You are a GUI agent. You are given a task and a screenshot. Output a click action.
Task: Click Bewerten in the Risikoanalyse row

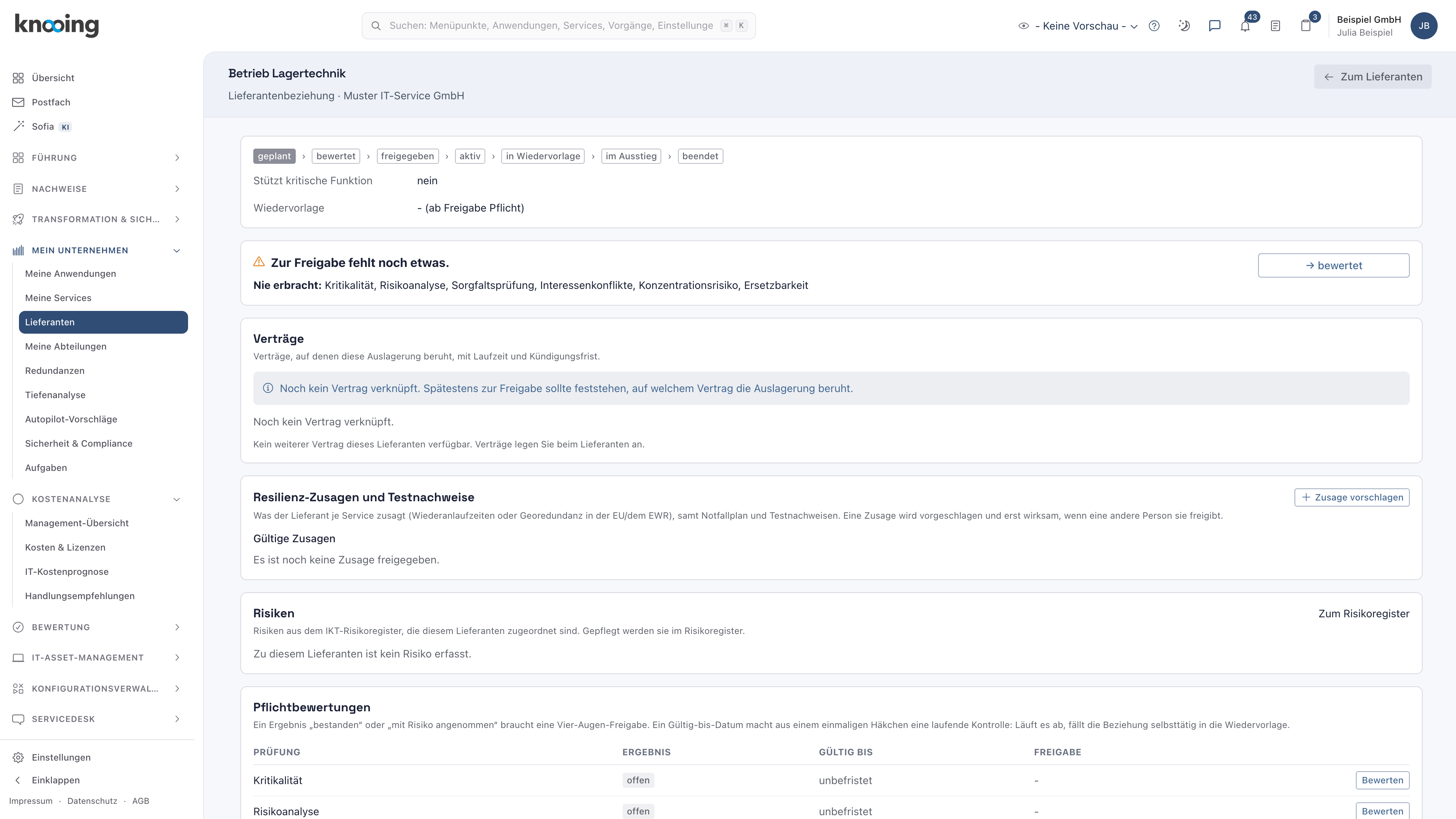(x=1382, y=811)
